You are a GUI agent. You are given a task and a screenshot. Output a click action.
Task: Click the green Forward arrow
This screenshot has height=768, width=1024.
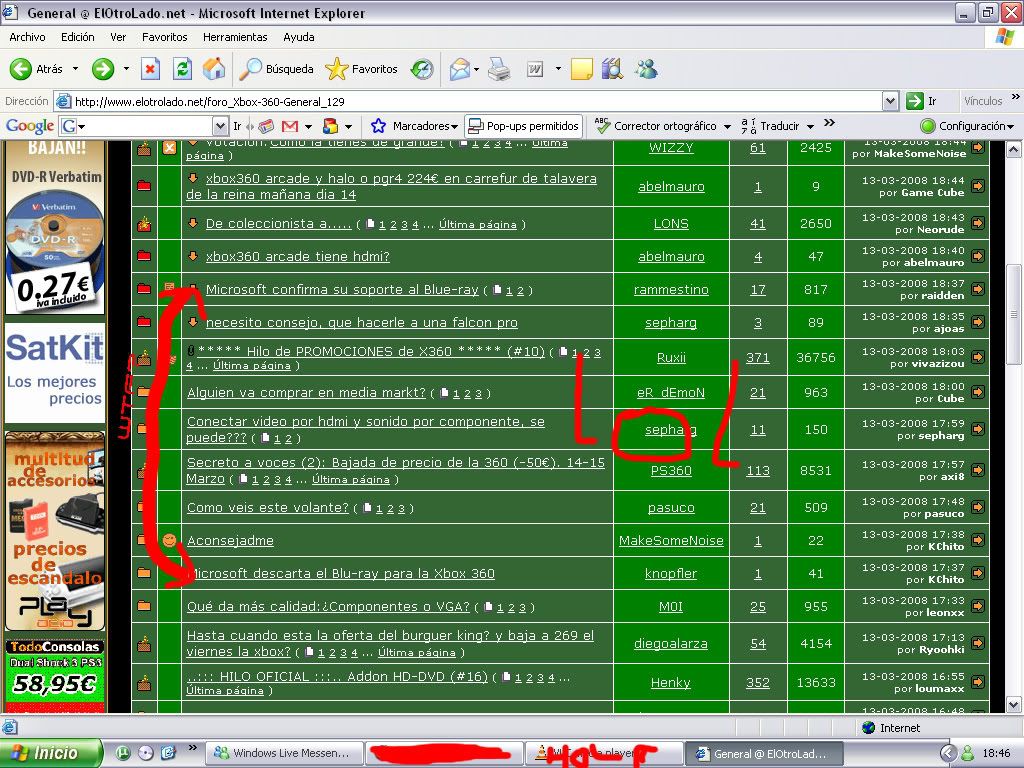103,69
